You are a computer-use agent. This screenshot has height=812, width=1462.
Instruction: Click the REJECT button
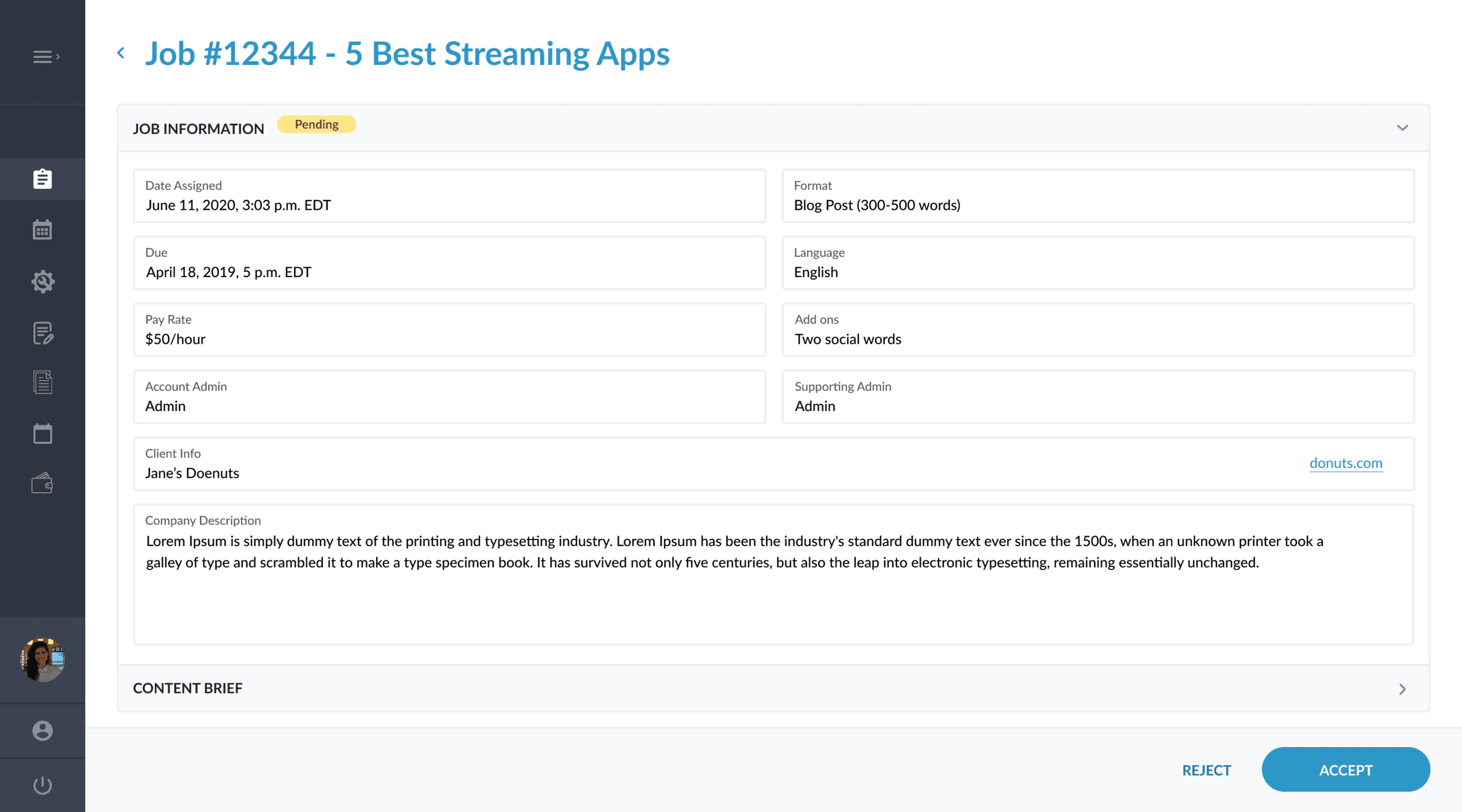(x=1206, y=770)
